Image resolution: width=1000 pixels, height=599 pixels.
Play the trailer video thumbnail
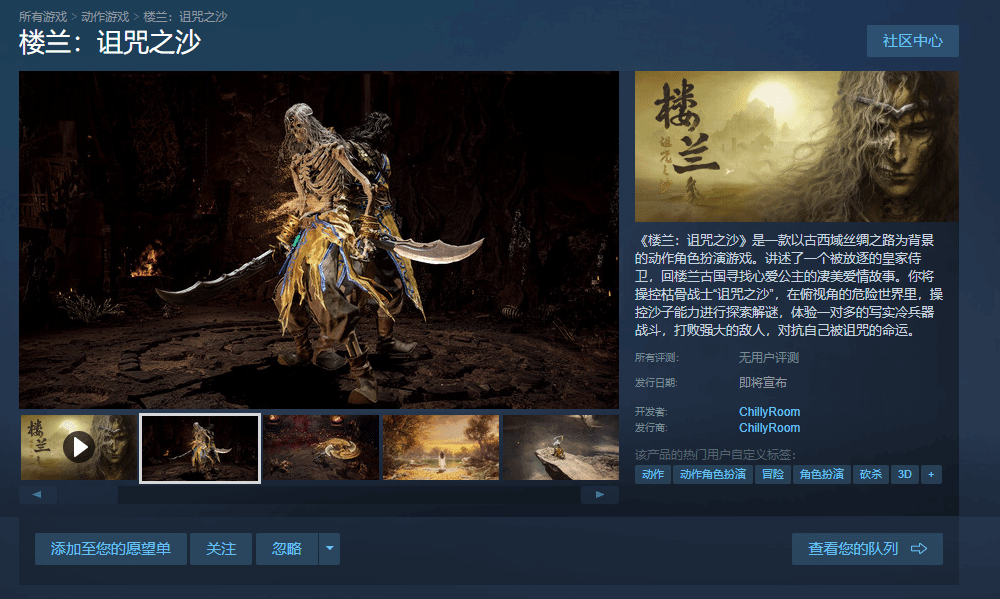click(x=79, y=447)
